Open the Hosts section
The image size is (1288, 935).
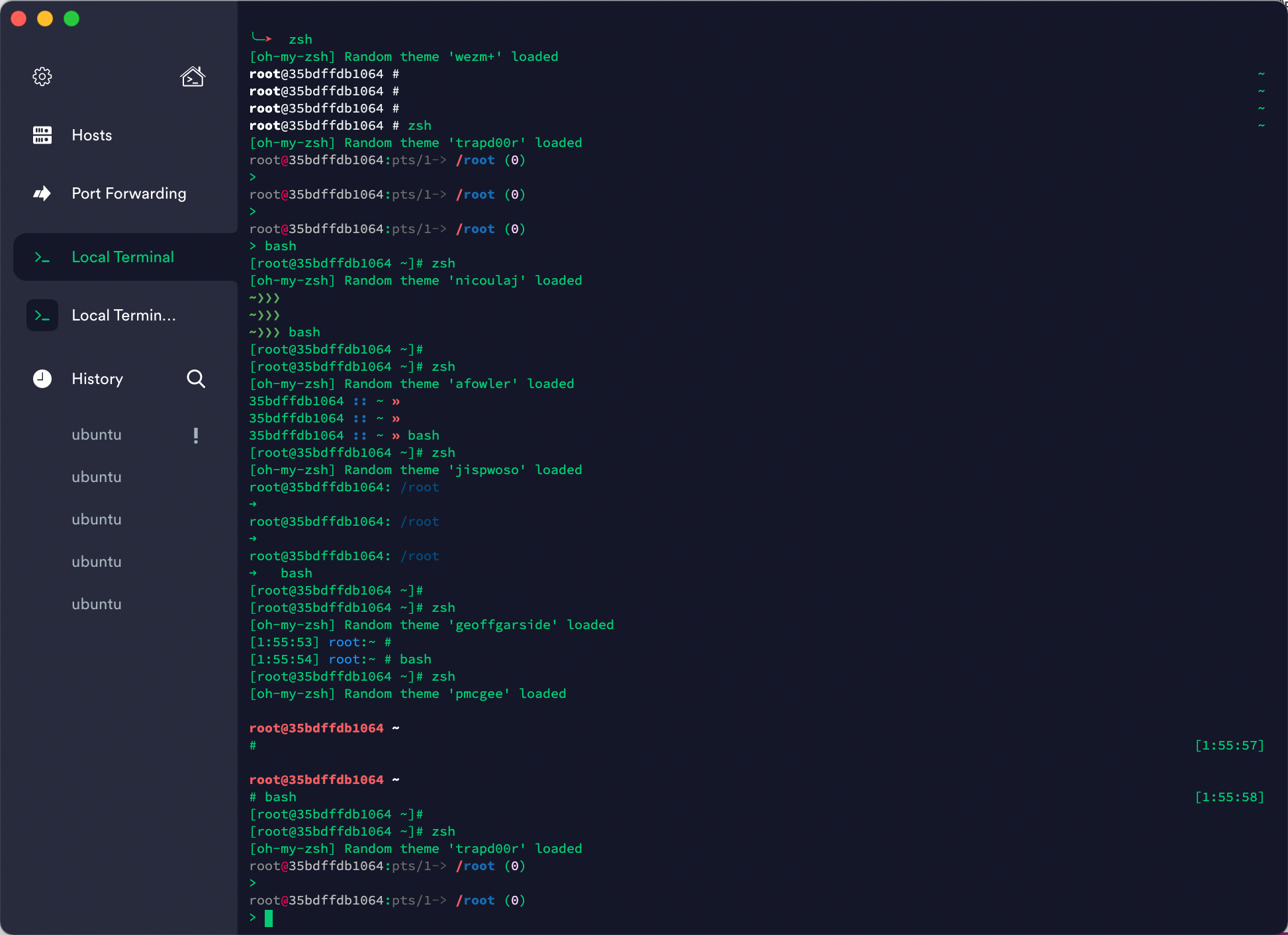tap(91, 135)
